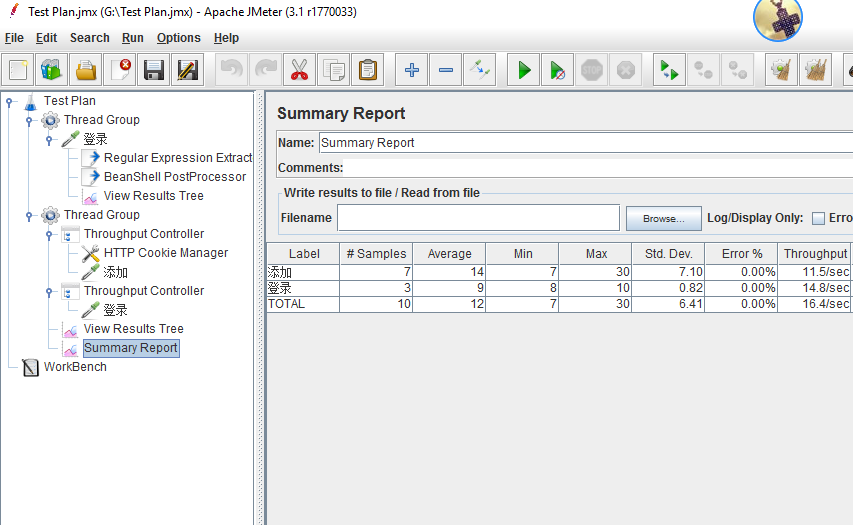Open the File menu
The image size is (853, 525).
14,38
